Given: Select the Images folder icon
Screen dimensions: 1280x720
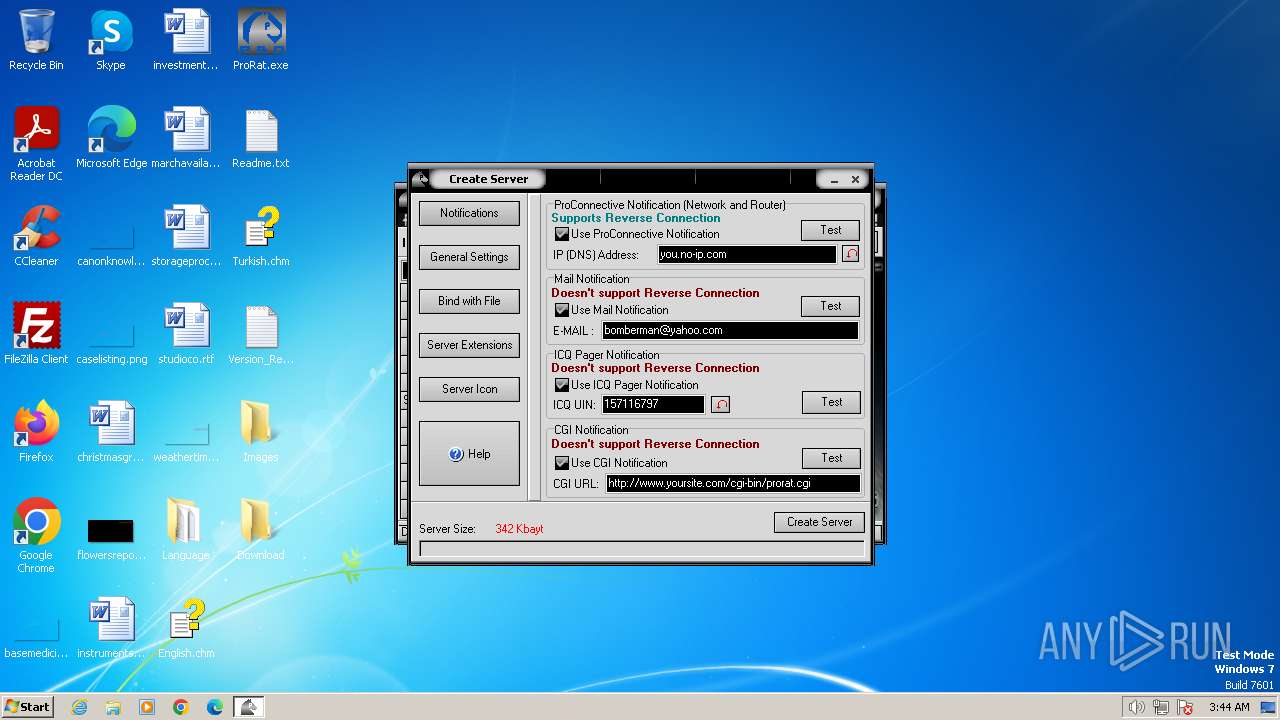Looking at the screenshot, I should coord(261,432).
